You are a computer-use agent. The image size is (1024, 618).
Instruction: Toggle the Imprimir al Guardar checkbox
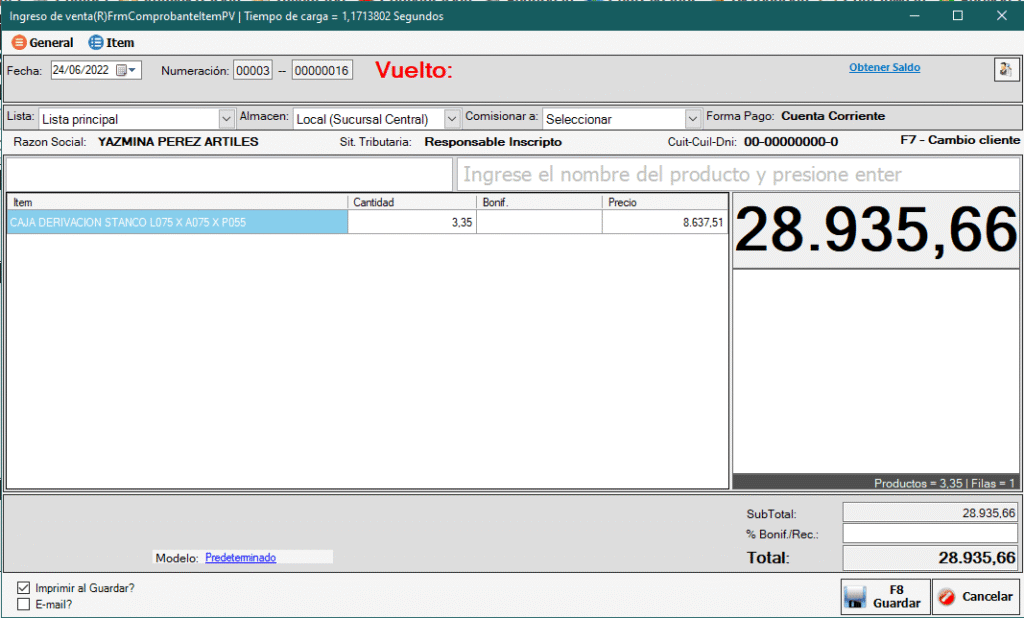[24, 588]
